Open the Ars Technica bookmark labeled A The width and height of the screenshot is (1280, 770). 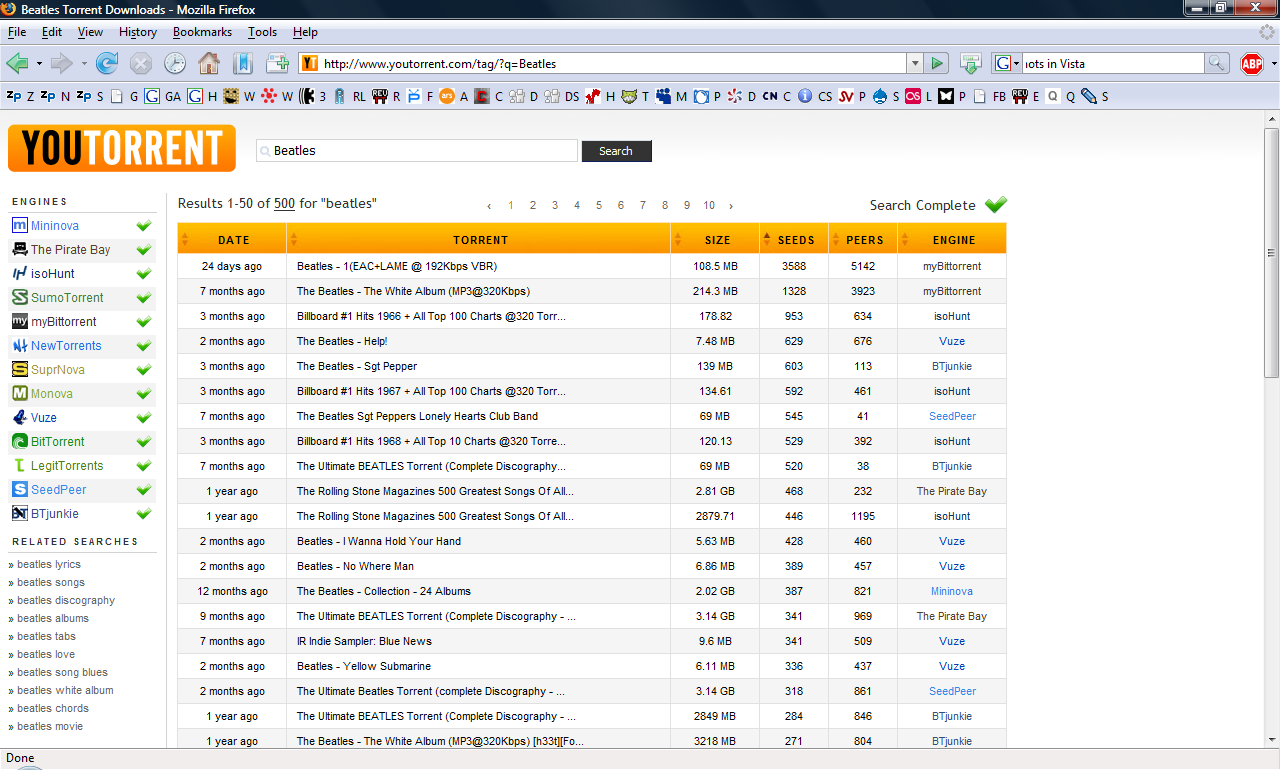point(455,96)
